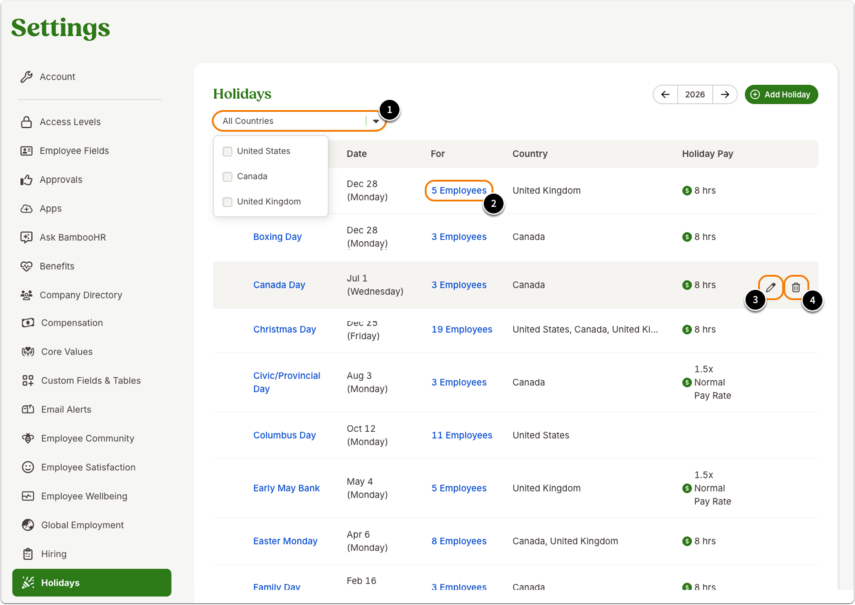This screenshot has width=855, height=605.
Task: Click the Access Levels lock icon
Action: [x=26, y=122]
